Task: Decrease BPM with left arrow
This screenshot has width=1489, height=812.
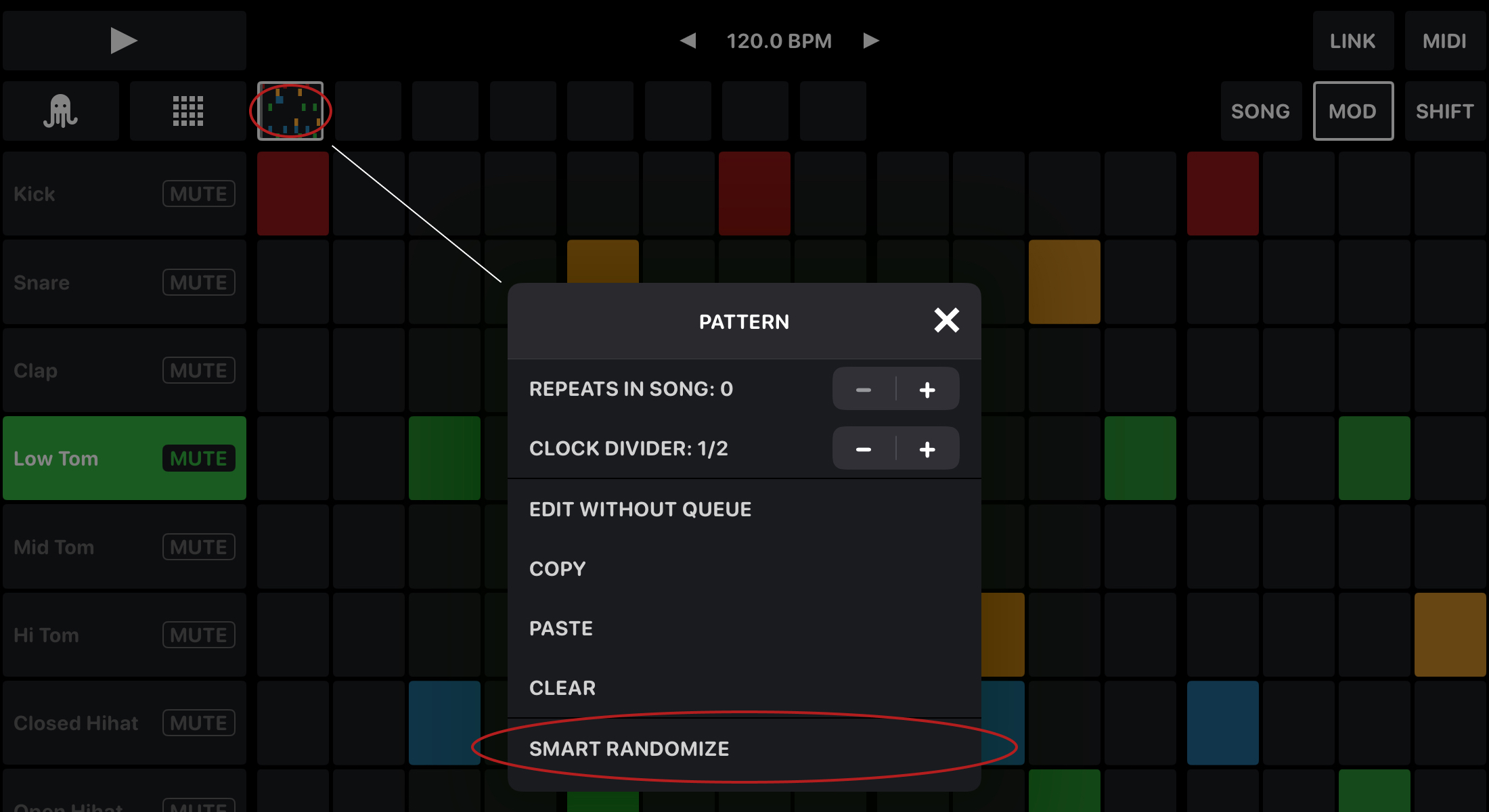Action: (688, 41)
